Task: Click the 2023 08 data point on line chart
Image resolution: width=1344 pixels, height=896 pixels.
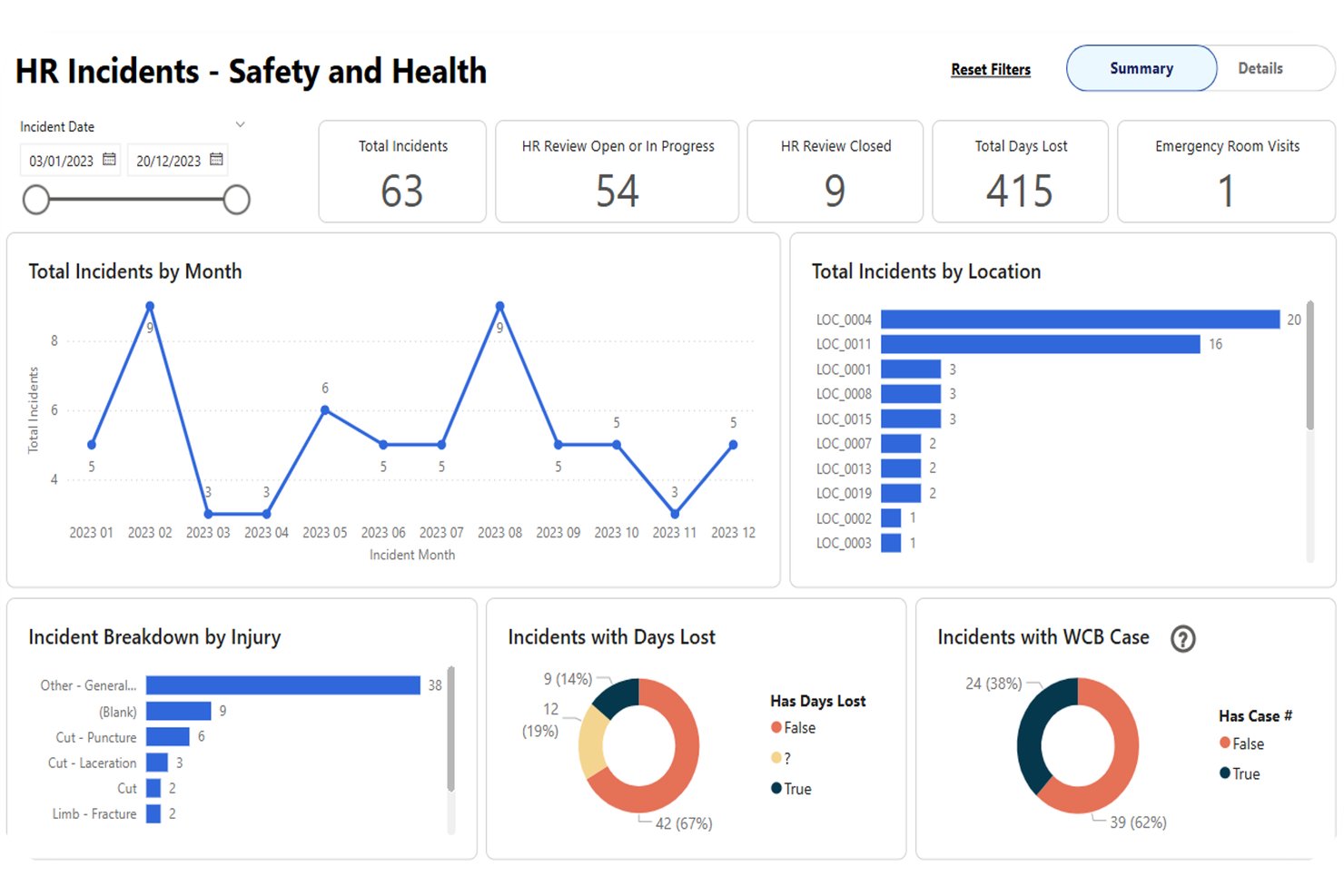Action: [x=499, y=307]
